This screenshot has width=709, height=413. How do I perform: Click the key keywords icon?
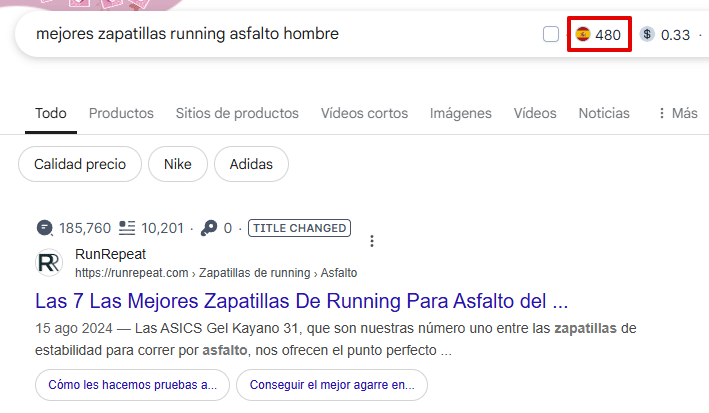(209, 228)
